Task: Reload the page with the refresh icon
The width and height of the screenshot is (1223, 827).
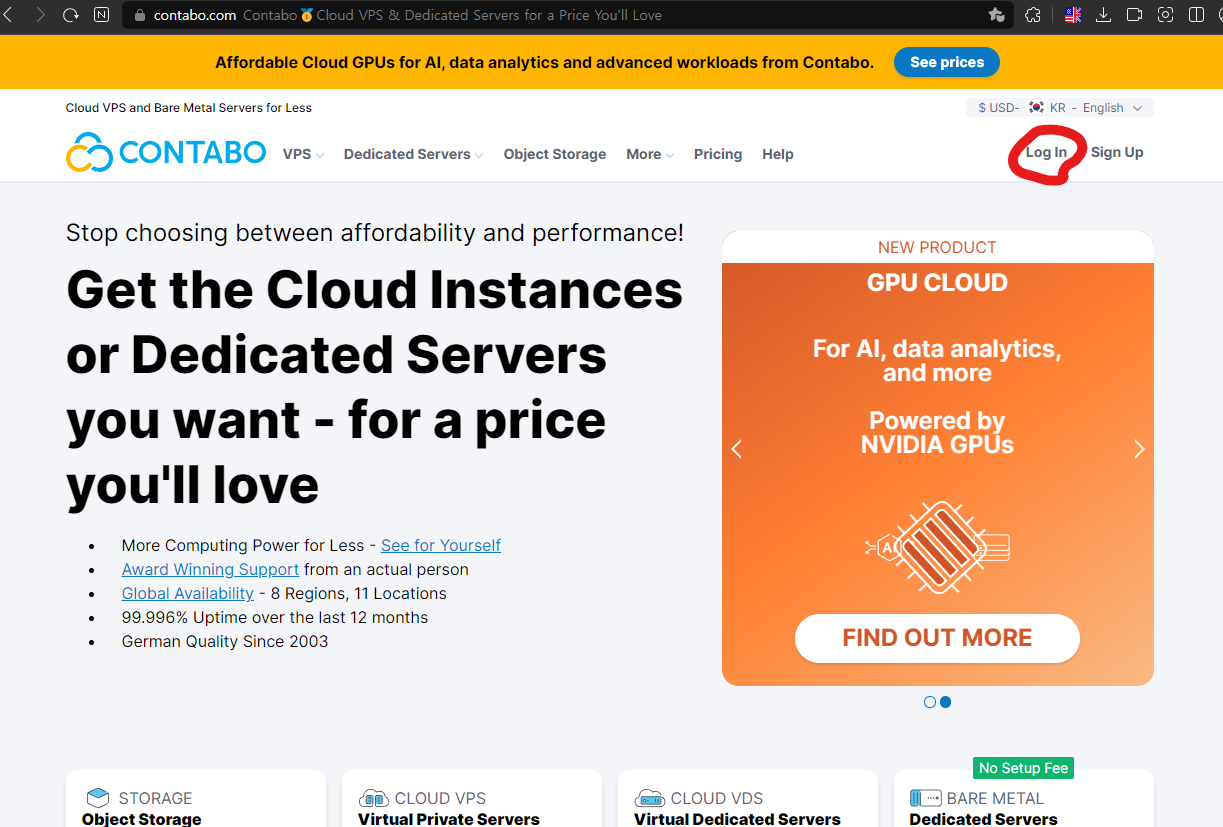Action: pos(71,15)
